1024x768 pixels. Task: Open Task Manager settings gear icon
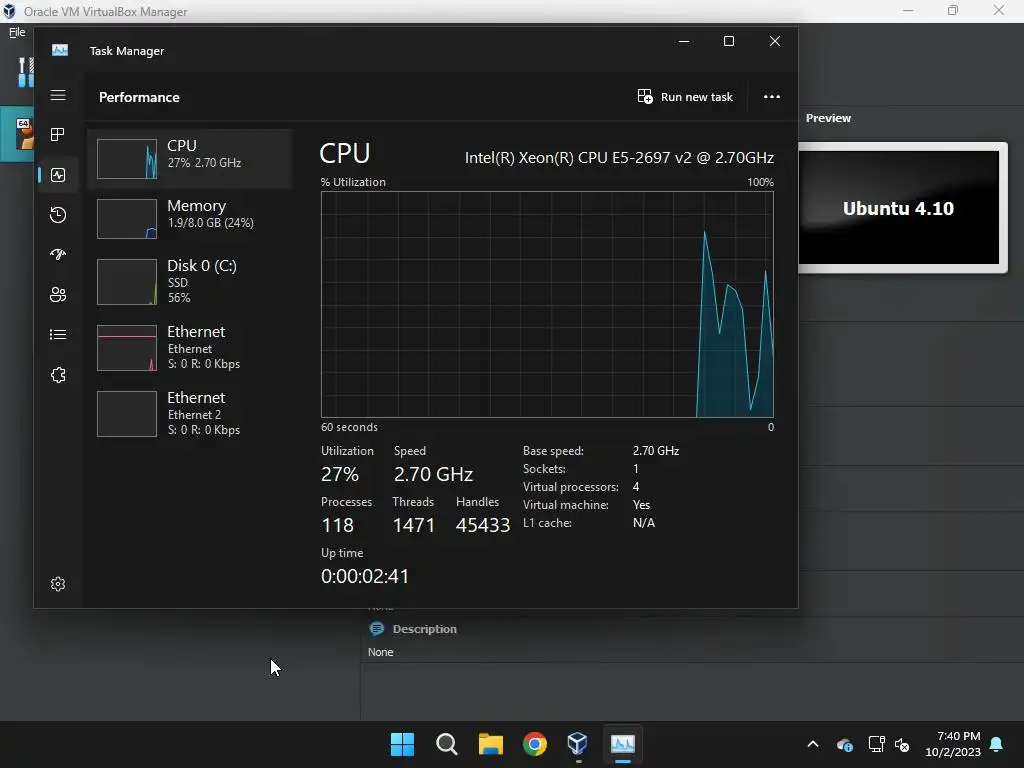pos(58,584)
